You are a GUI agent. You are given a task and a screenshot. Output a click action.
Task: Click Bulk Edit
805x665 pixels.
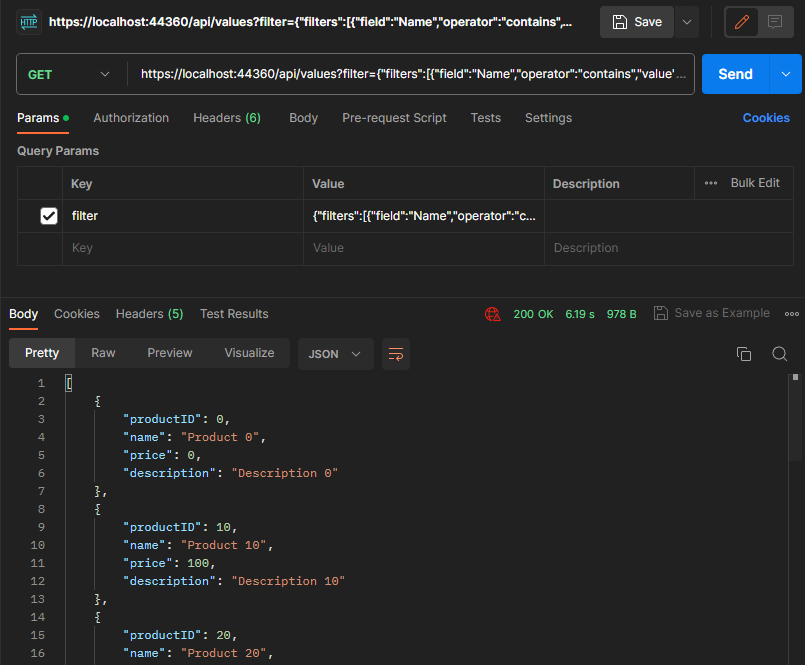(755, 183)
